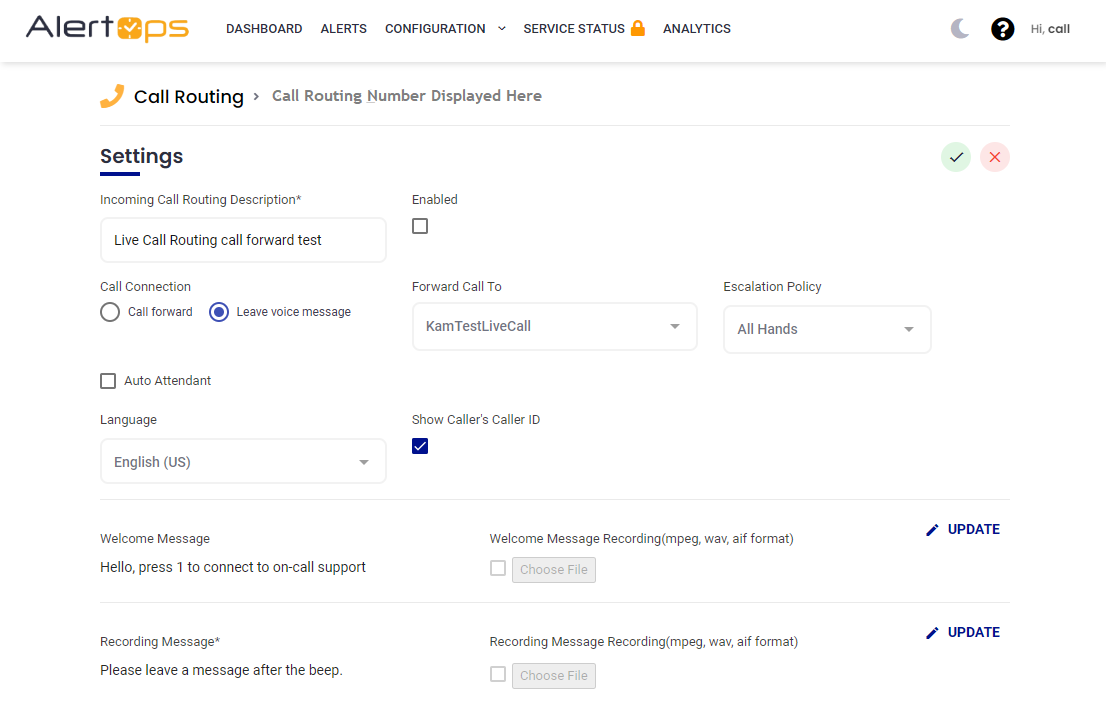1106x717 pixels.
Task: Open the Language dropdown
Action: click(x=243, y=462)
